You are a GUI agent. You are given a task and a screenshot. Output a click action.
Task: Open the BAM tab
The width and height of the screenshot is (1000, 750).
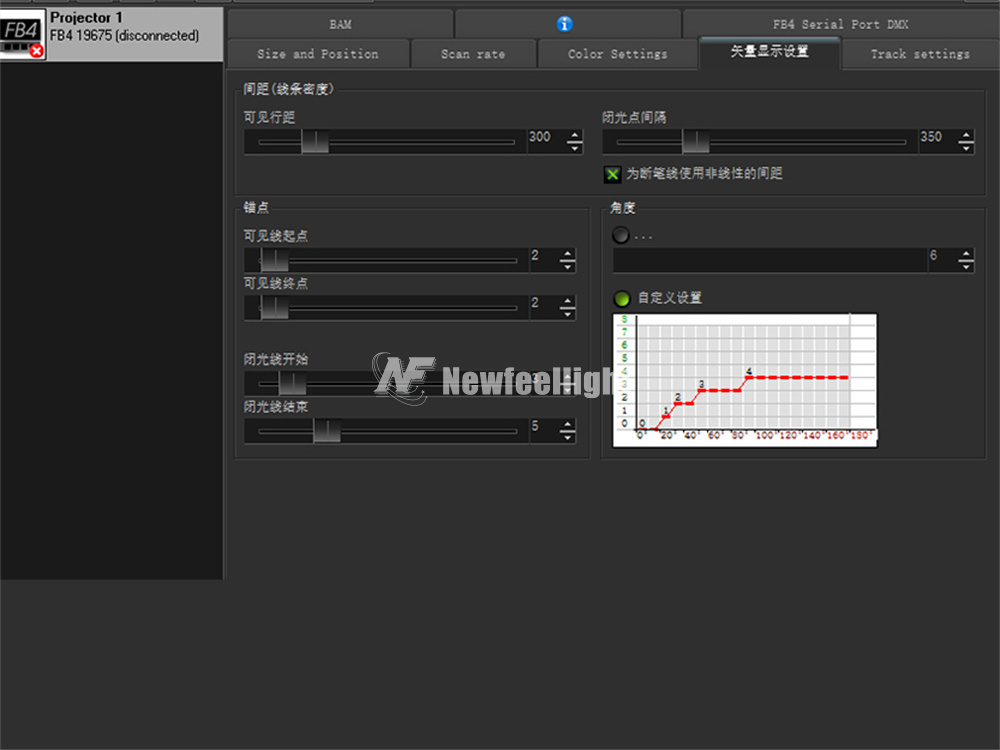coord(341,24)
